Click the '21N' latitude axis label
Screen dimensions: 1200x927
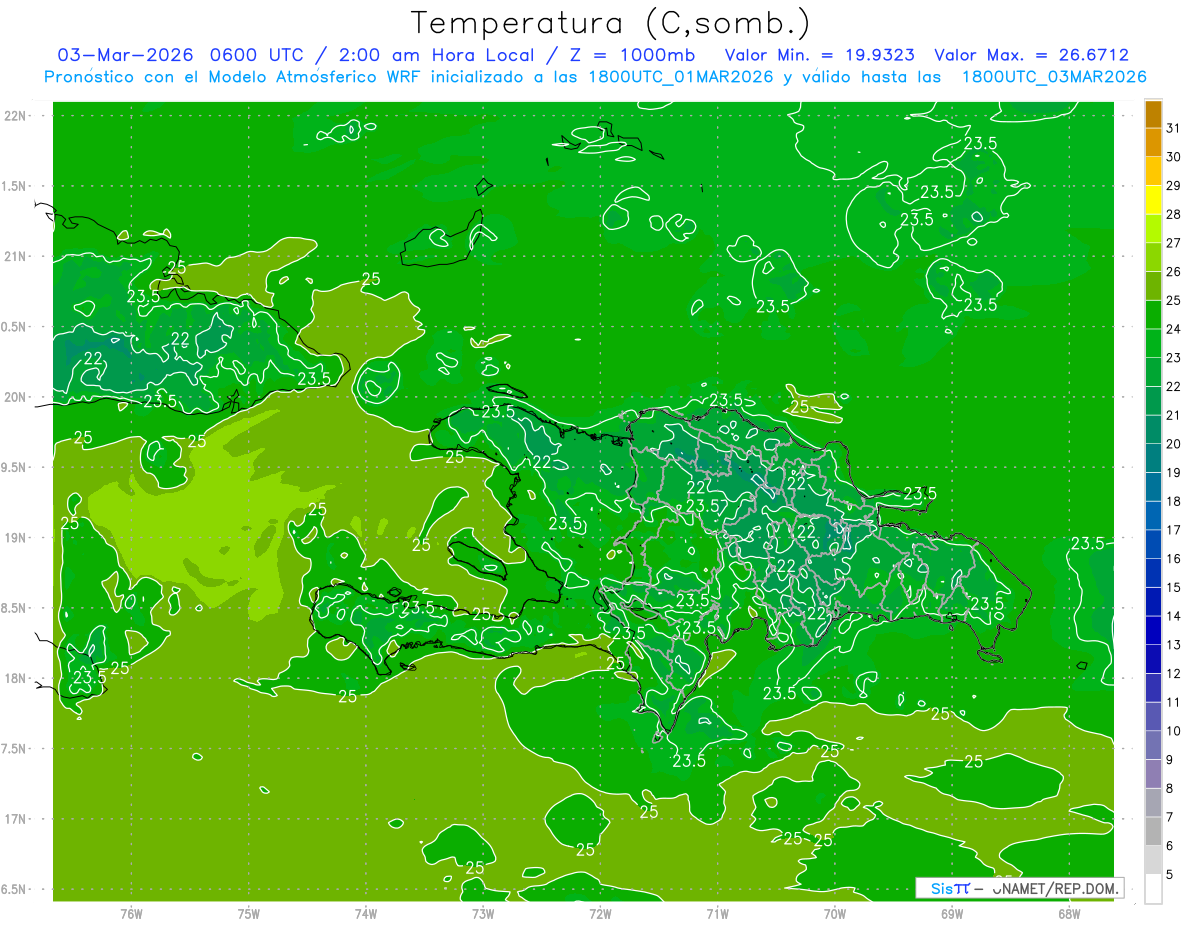(15, 256)
